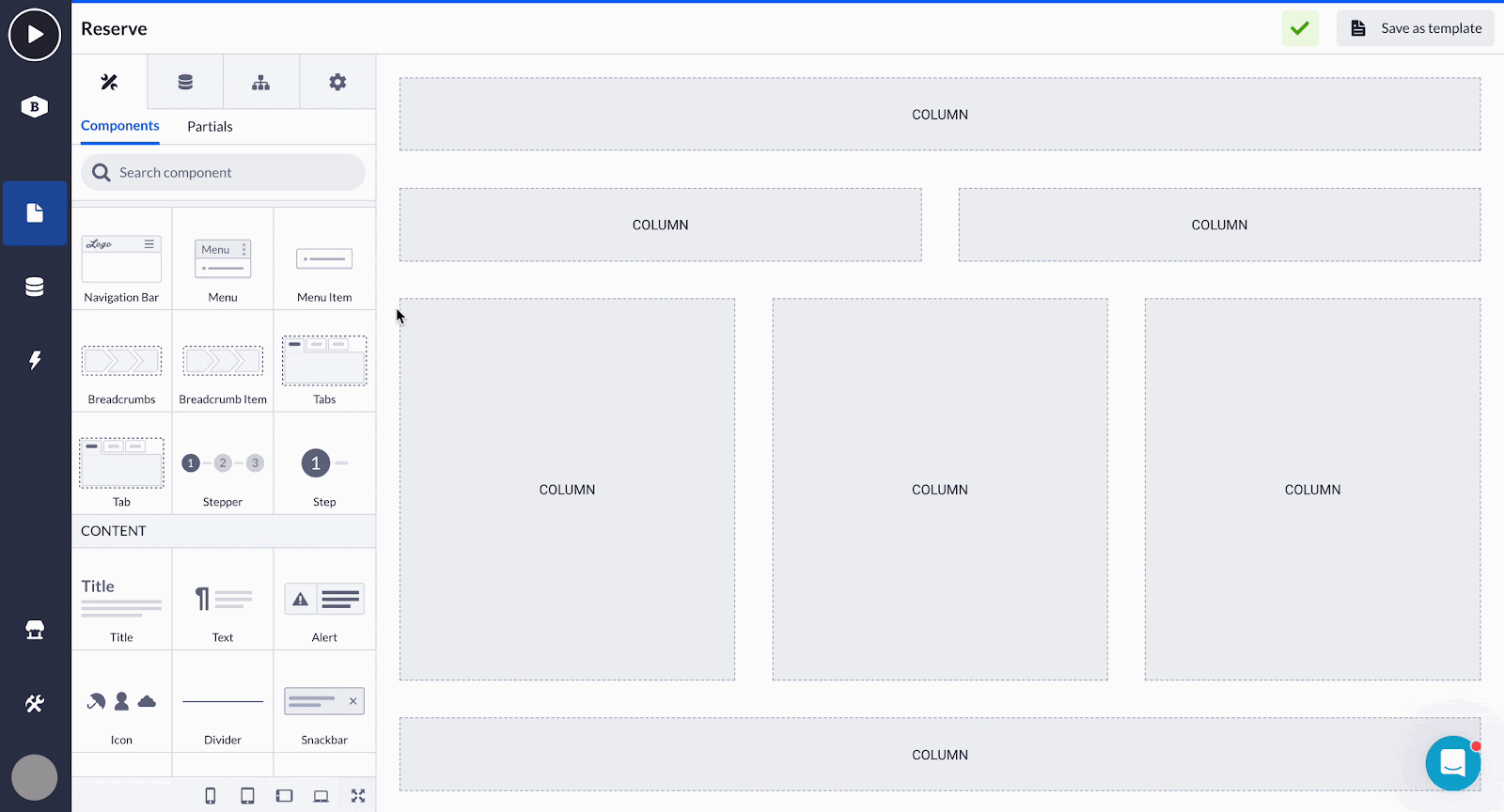Viewport: 1504px width, 812px height.
Task: Select the Tabs component
Action: tap(324, 362)
